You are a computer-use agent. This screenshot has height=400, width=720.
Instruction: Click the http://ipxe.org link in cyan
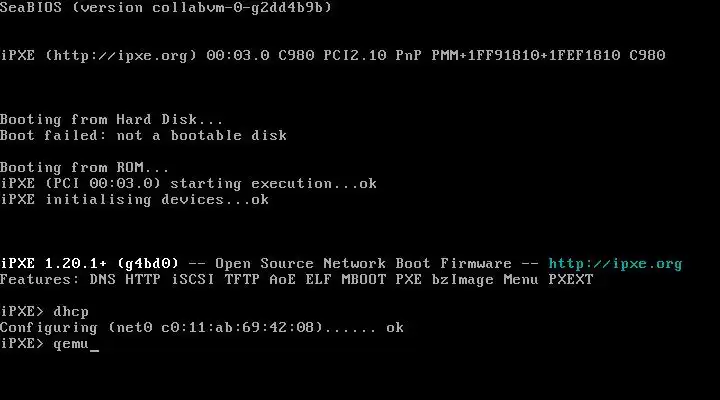point(615,264)
